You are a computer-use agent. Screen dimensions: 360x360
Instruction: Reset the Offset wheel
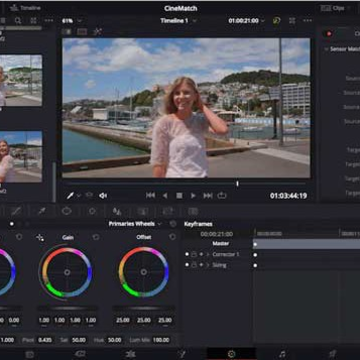(x=172, y=237)
